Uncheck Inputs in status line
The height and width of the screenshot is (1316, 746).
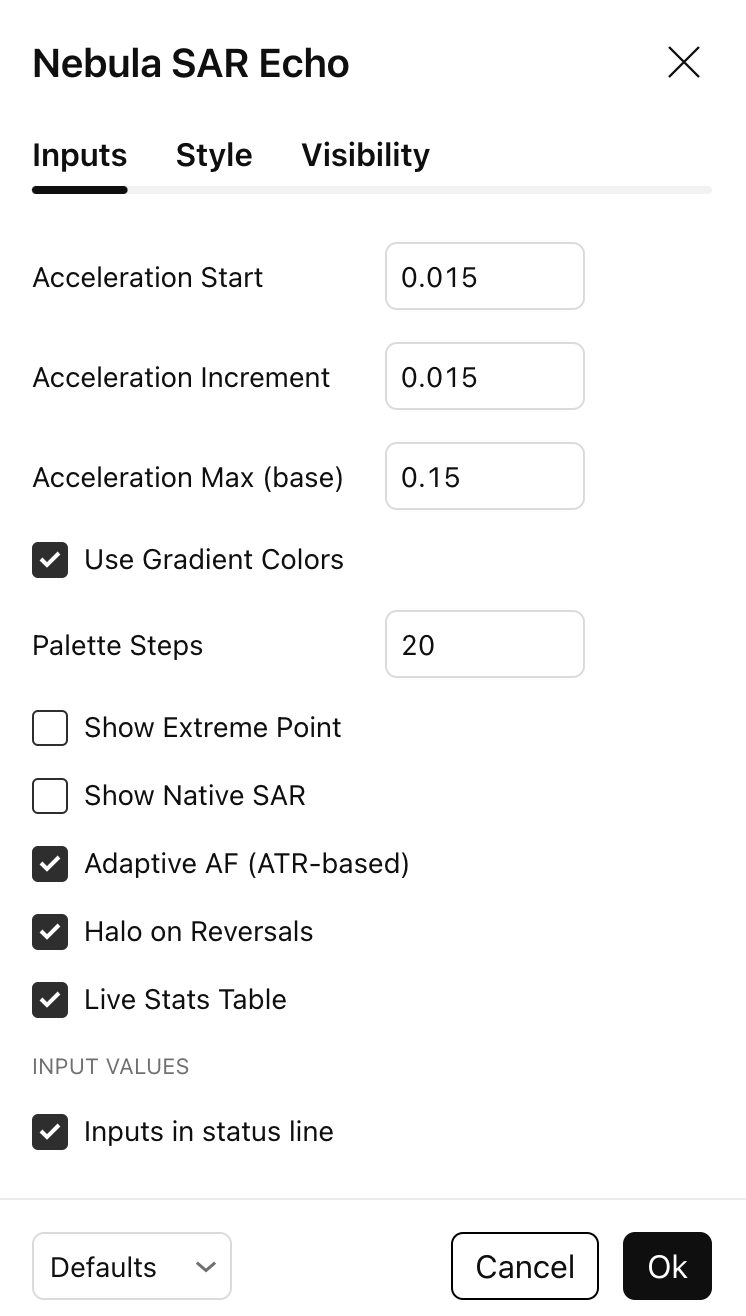(x=50, y=1132)
